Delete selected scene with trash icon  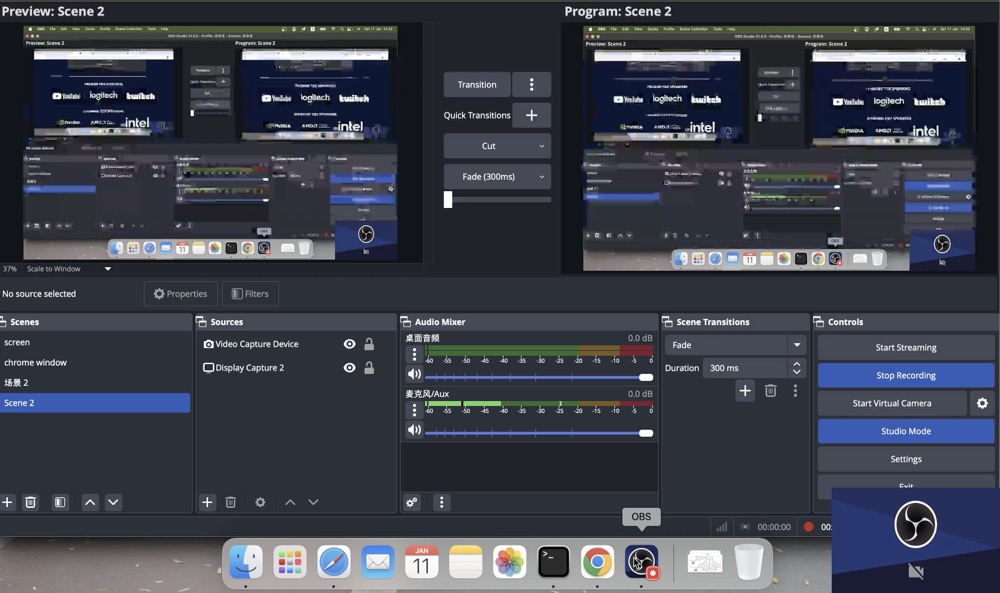click(30, 502)
